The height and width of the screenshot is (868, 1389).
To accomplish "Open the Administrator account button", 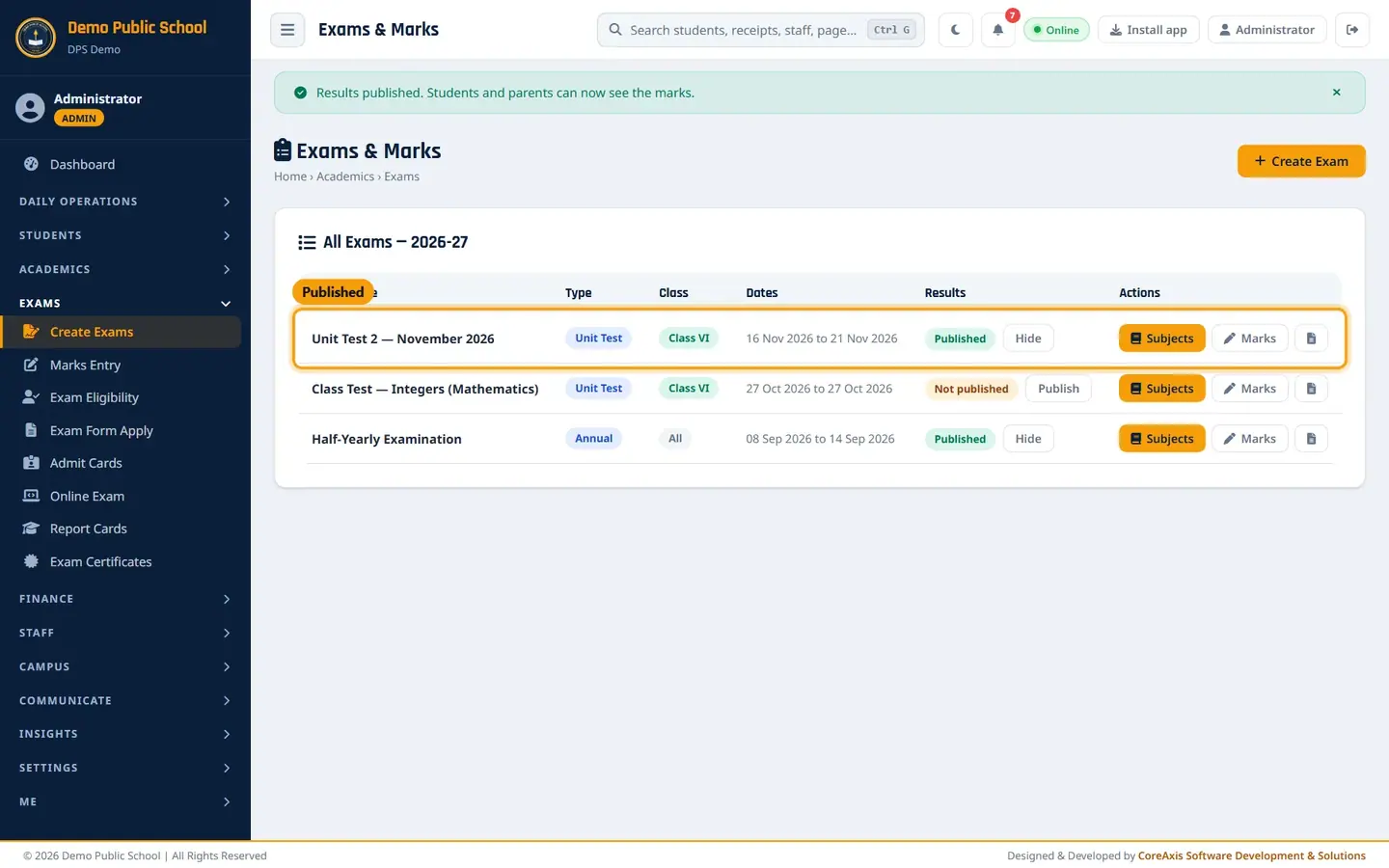I will pyautogui.click(x=1266, y=30).
